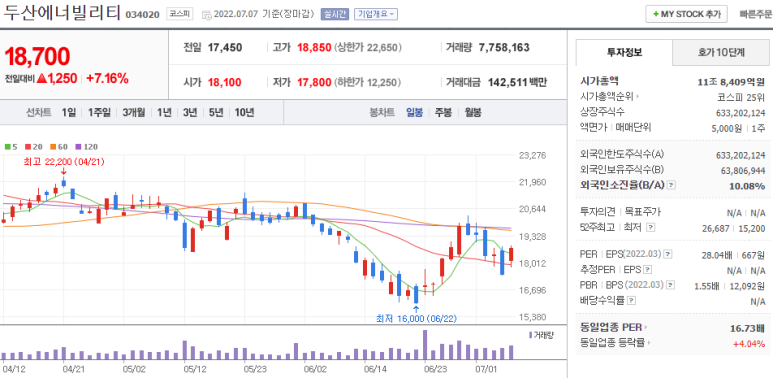Switch candlestick chart to 주봉
773x378 pixels.
pos(443,112)
